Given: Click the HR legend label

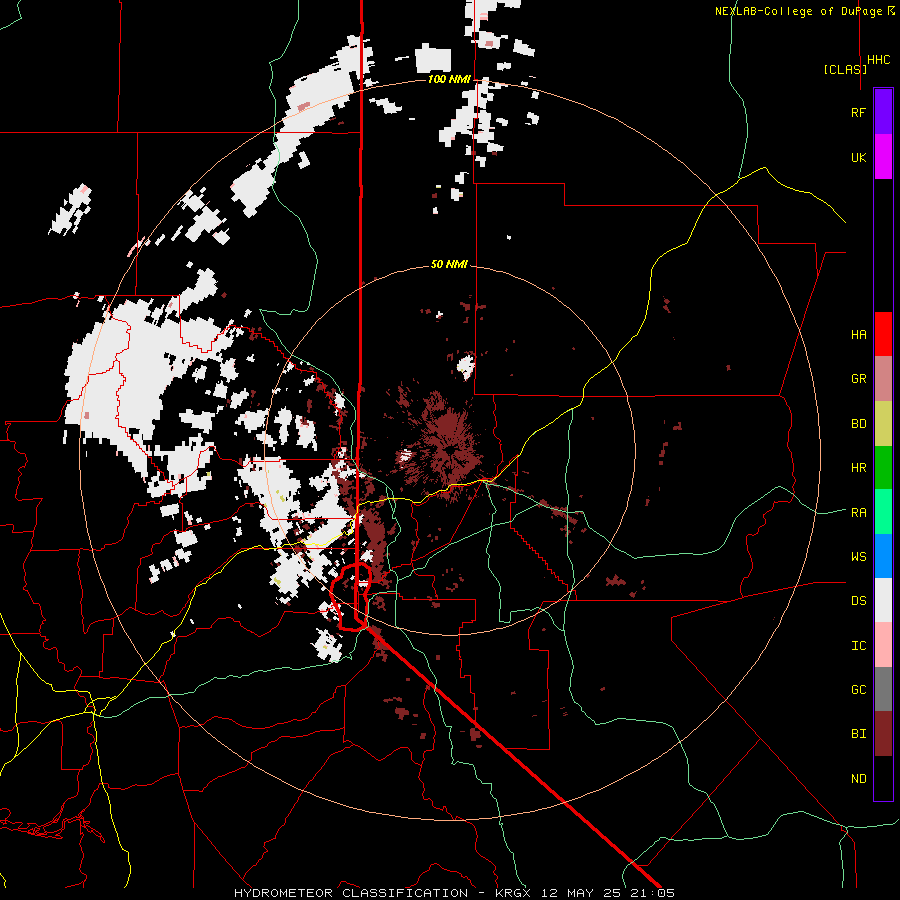Looking at the screenshot, I should point(858,468).
